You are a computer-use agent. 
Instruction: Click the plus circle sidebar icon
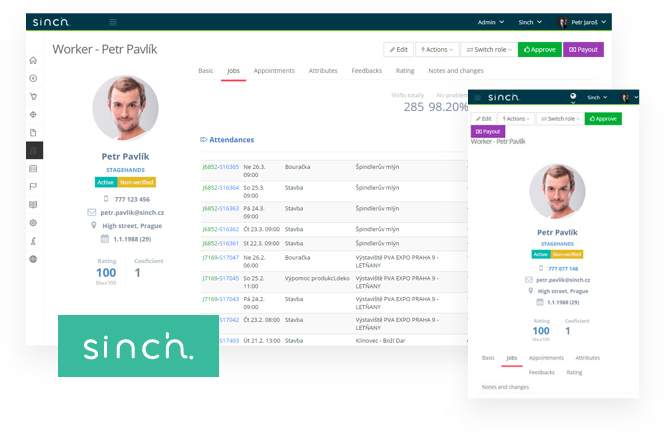[33, 78]
